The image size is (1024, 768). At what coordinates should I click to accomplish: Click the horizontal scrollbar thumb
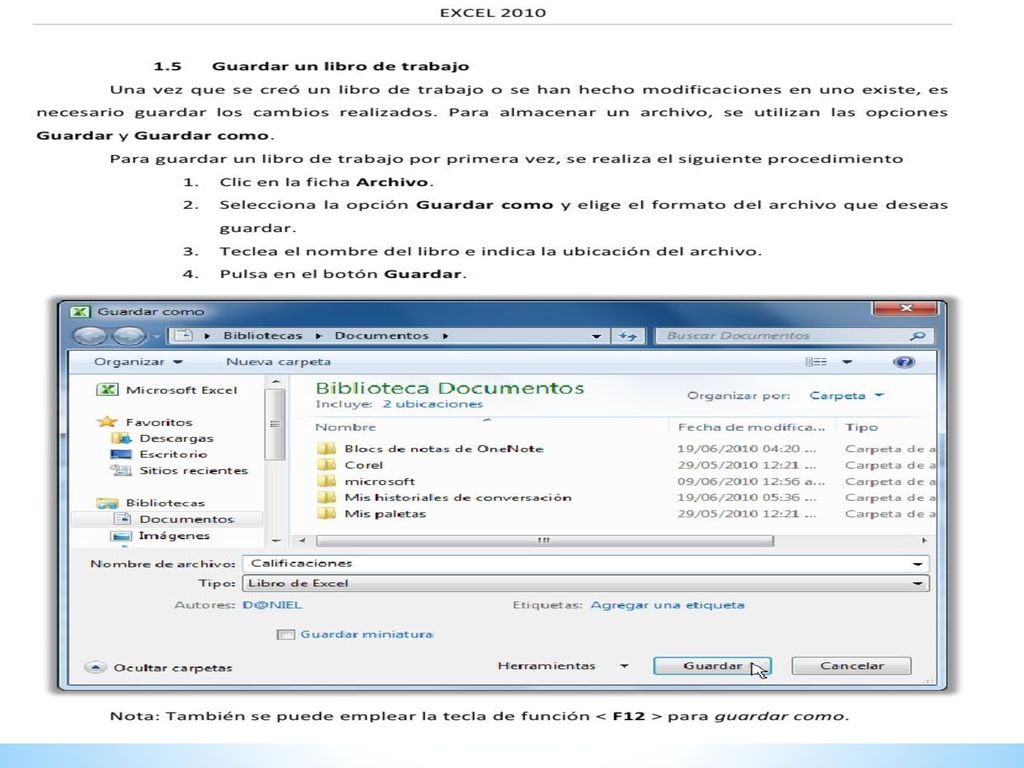pos(544,541)
